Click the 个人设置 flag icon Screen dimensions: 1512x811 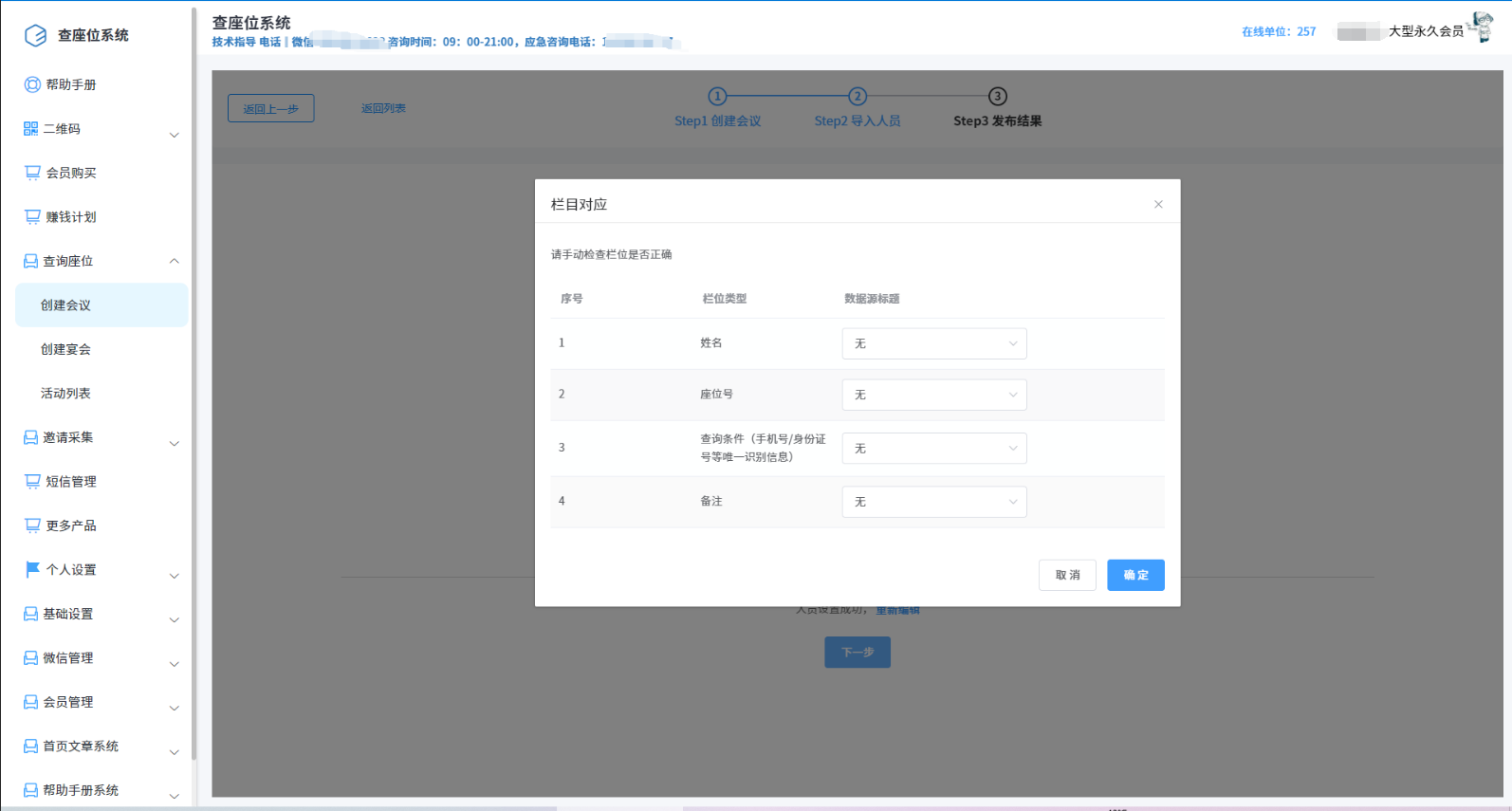[x=32, y=569]
